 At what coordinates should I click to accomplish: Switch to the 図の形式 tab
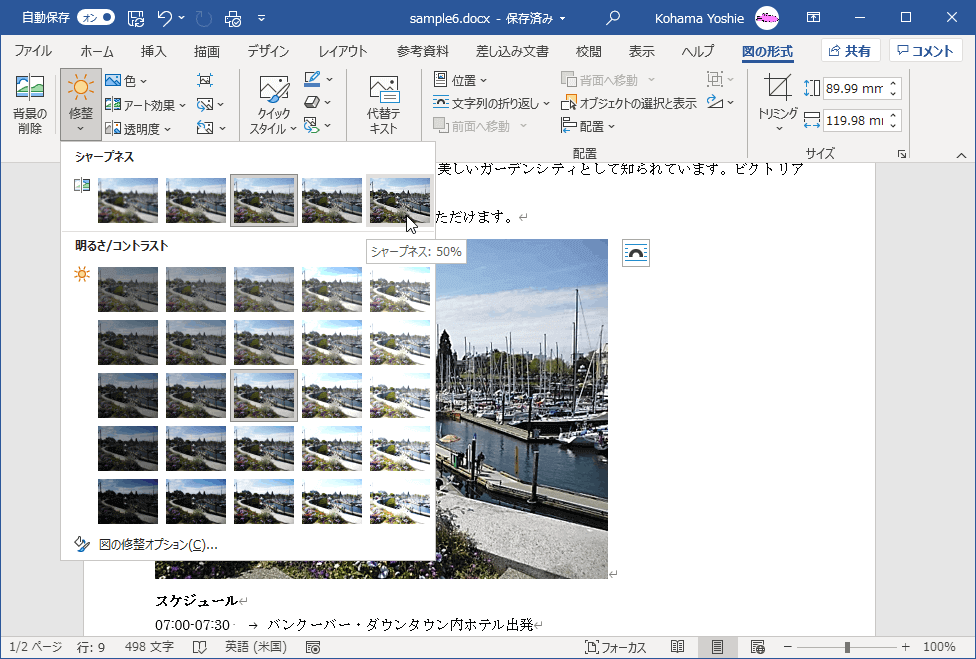pyautogui.click(x=767, y=52)
